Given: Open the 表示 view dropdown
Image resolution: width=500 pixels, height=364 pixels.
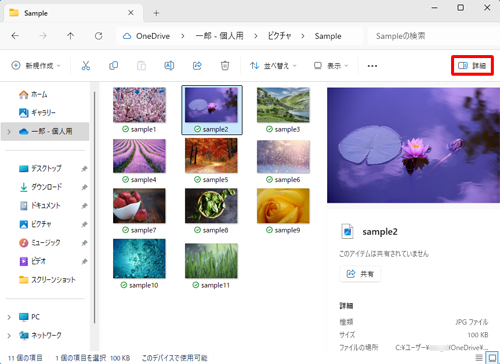Looking at the screenshot, I should pyautogui.click(x=331, y=66).
